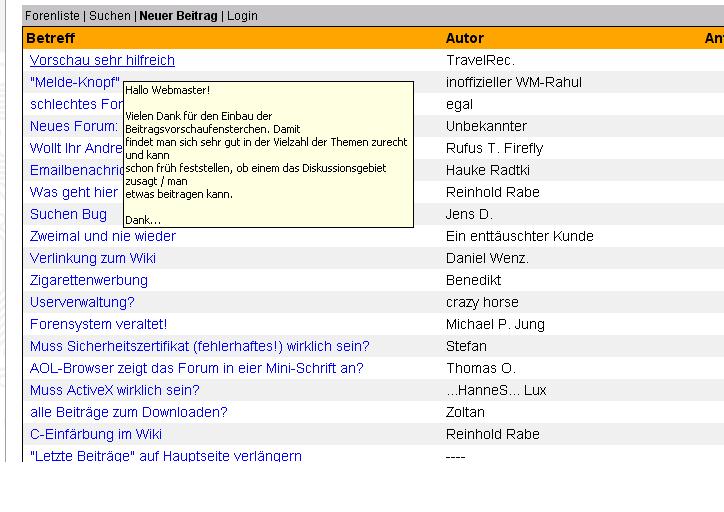
Task: Open the Forenliste navigation link
Action: (52, 16)
